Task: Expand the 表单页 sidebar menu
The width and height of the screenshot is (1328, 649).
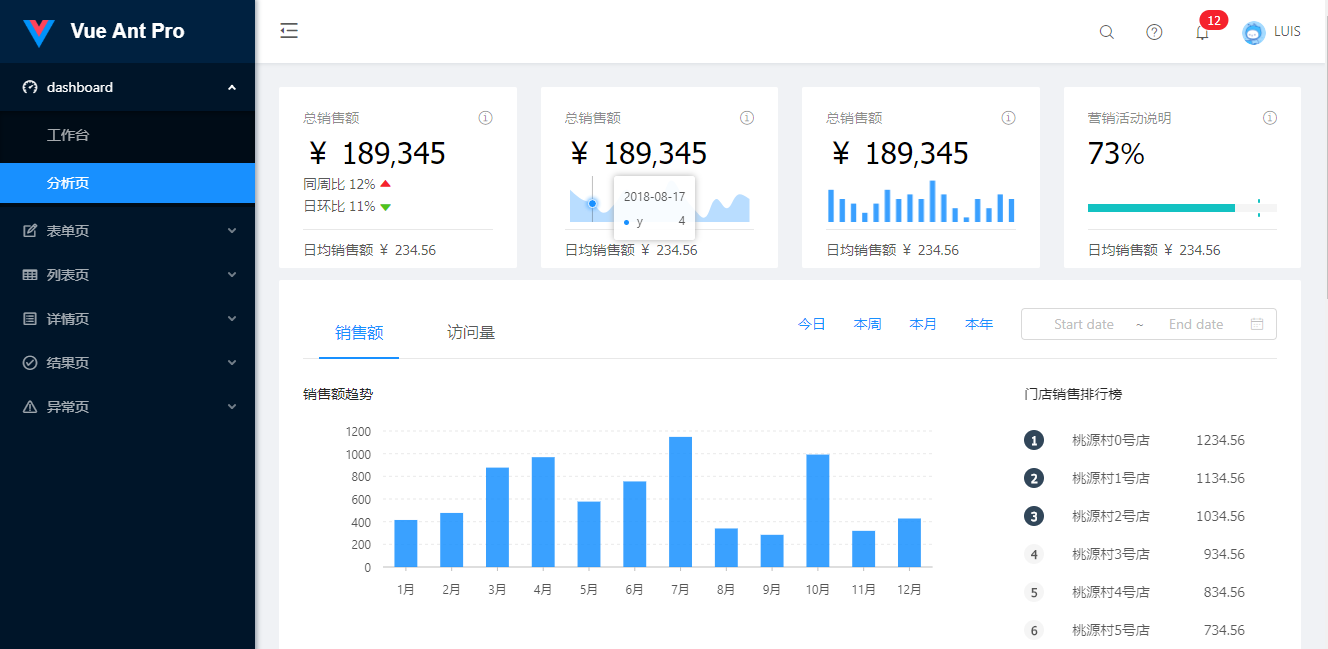Action: click(x=127, y=231)
